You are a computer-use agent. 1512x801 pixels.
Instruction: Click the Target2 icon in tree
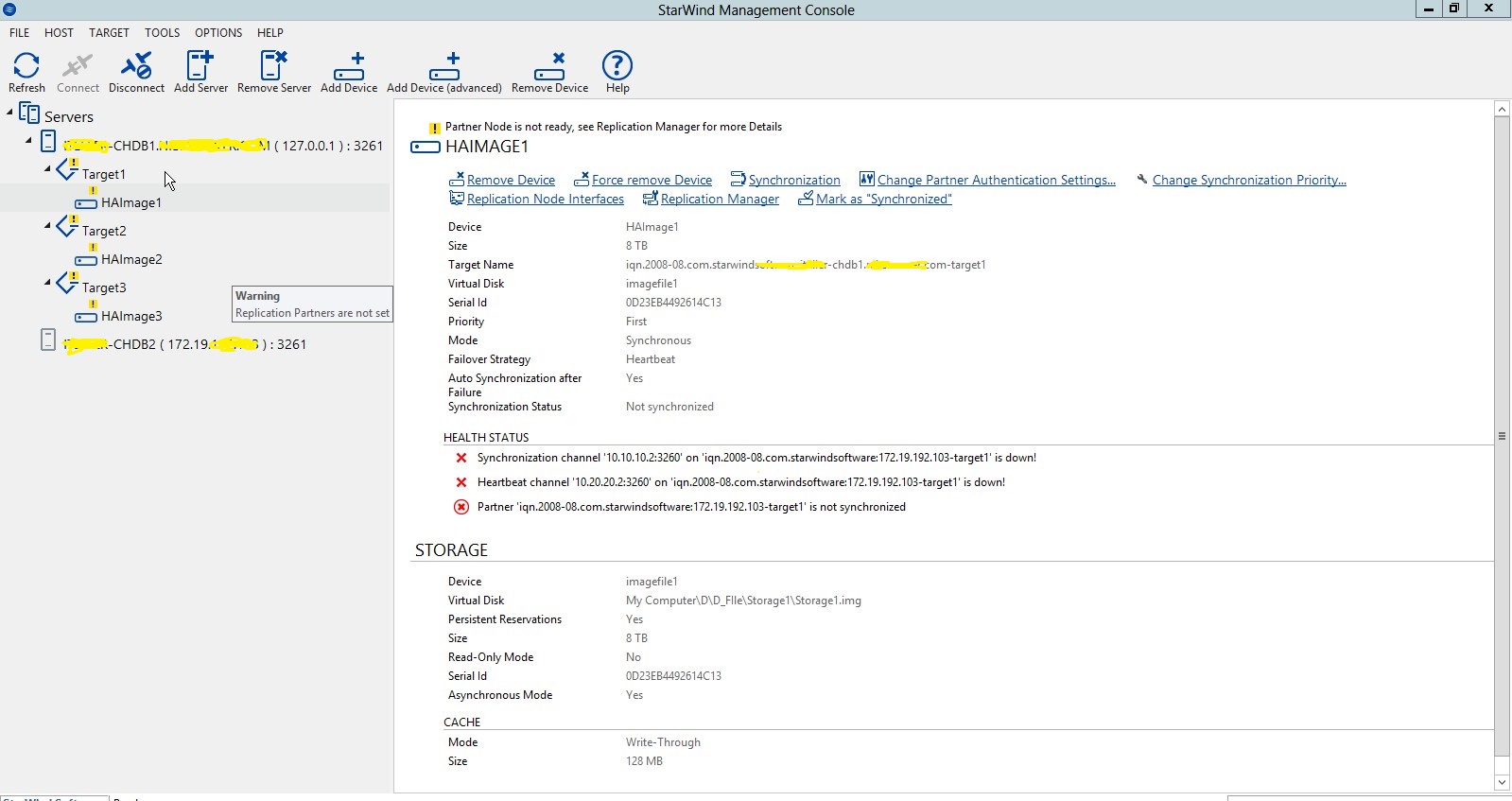(67, 228)
